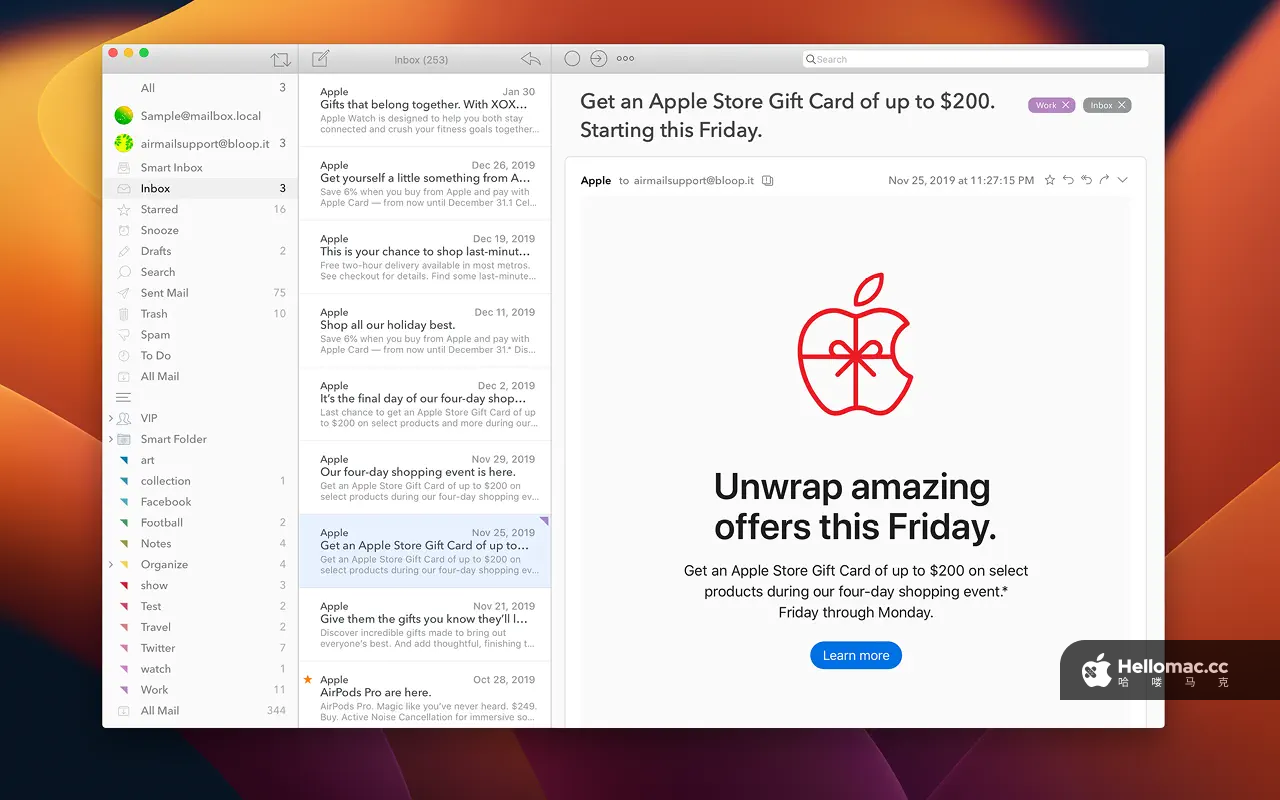This screenshot has width=1280, height=800.
Task: Open email 'Gifts that belong together'
Action: pos(425,110)
